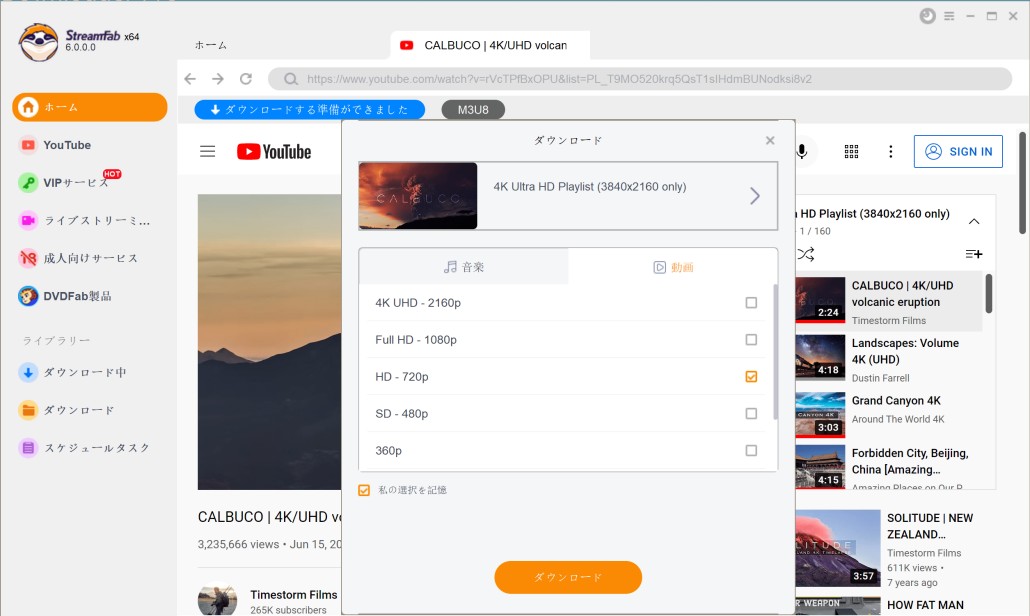Go forward with the forward arrow

(217, 79)
